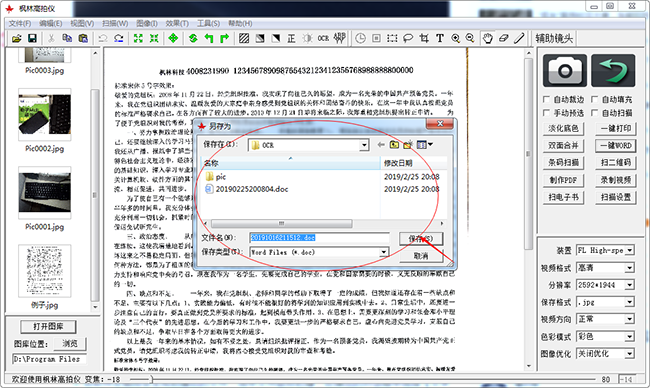Open the 编辑(E) menu
Screen dimensions: 650x388
[x=51, y=24]
